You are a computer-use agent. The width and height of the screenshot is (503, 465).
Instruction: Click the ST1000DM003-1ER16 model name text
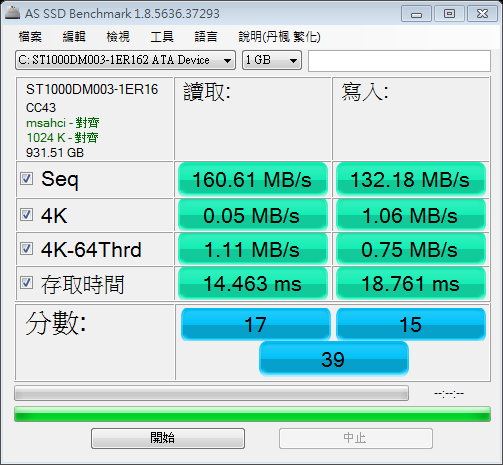tap(92, 89)
